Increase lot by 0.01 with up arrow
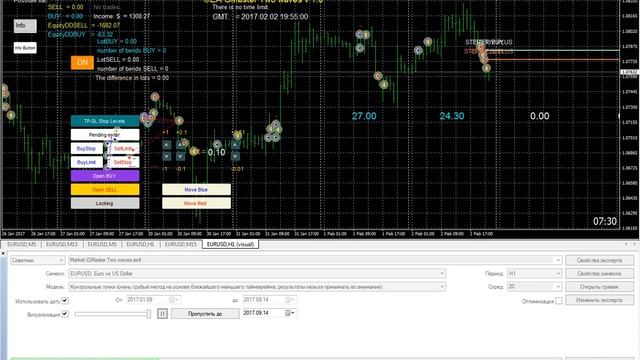Viewport: 640px width, 360px height. [235, 145]
